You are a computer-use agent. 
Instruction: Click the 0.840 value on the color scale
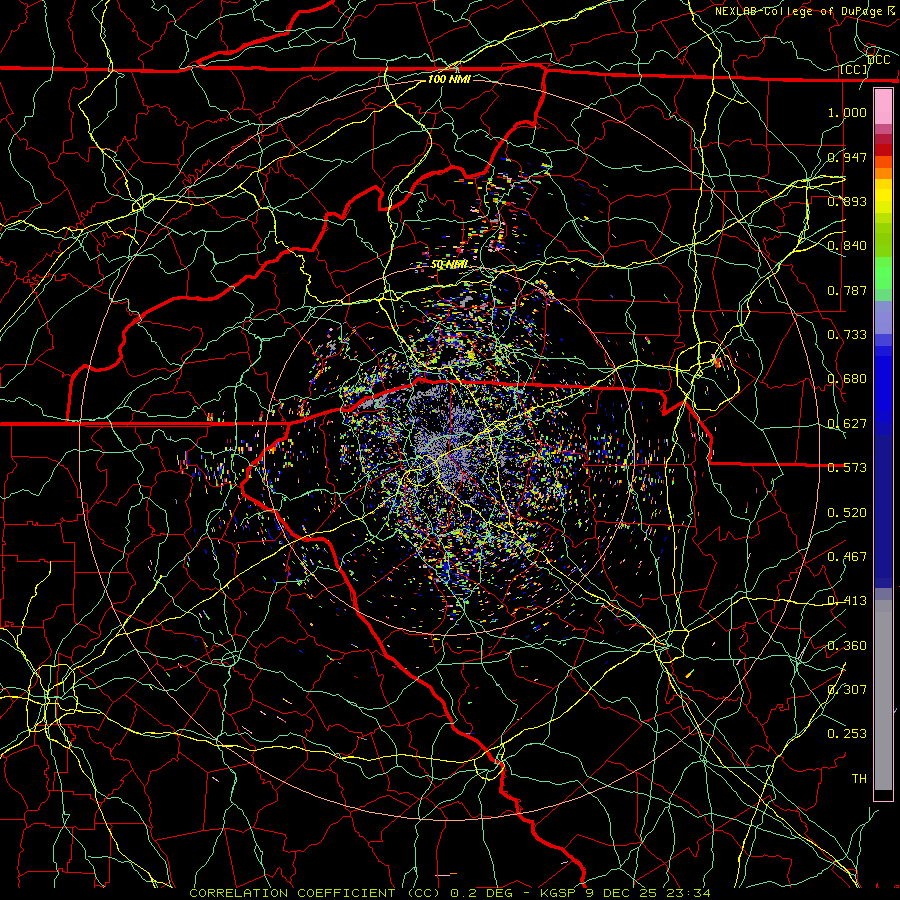click(847, 246)
